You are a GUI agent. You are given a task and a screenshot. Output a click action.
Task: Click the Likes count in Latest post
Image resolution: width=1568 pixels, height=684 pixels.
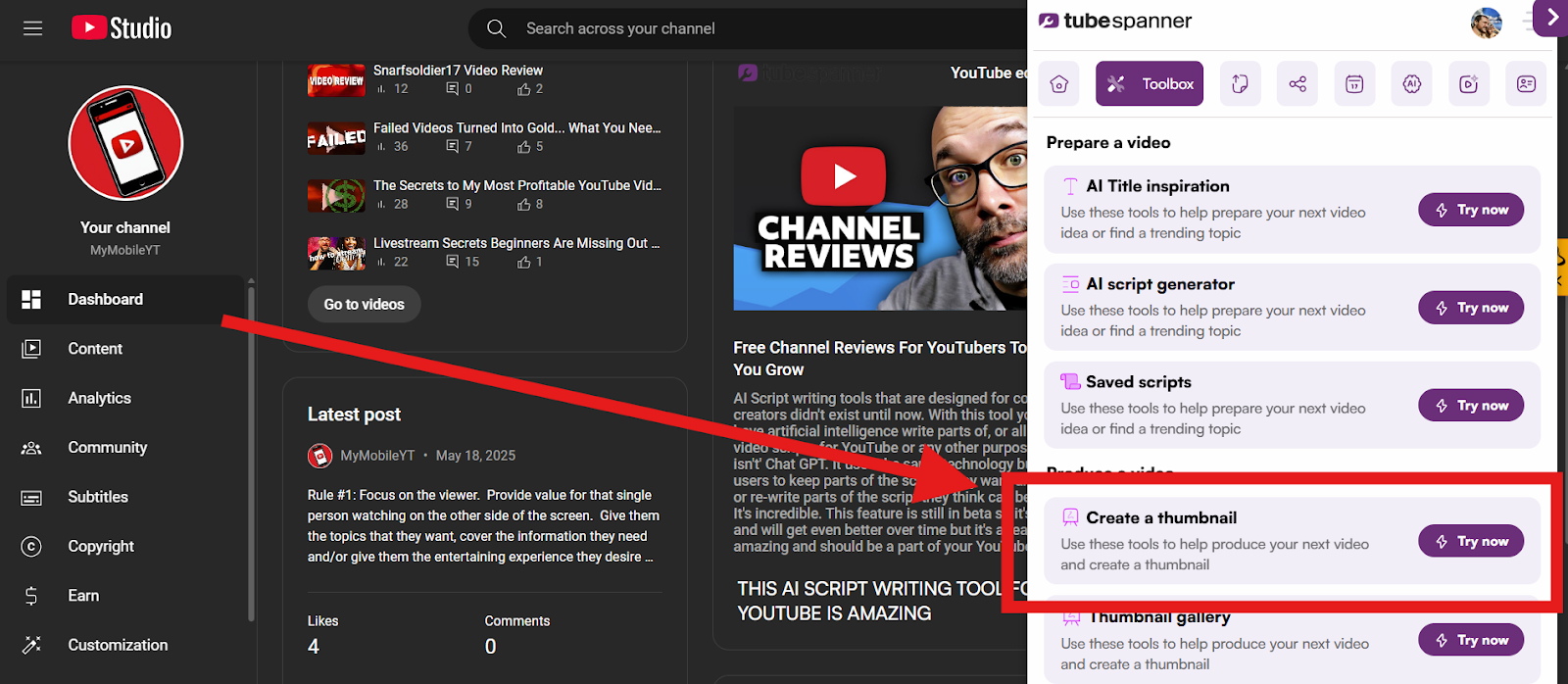314,647
